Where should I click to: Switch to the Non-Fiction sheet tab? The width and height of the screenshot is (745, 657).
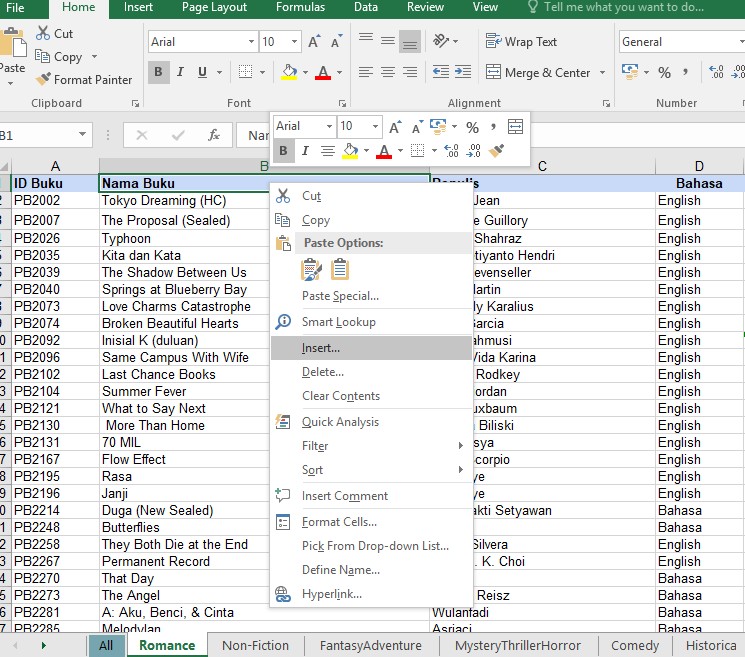point(256,645)
